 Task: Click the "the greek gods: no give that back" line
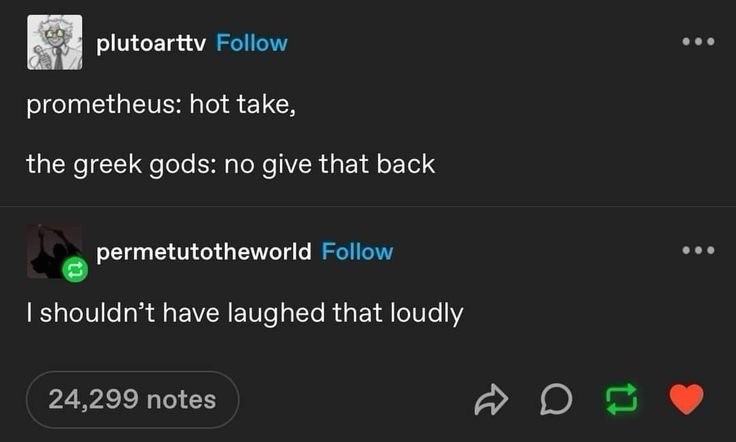230,165
